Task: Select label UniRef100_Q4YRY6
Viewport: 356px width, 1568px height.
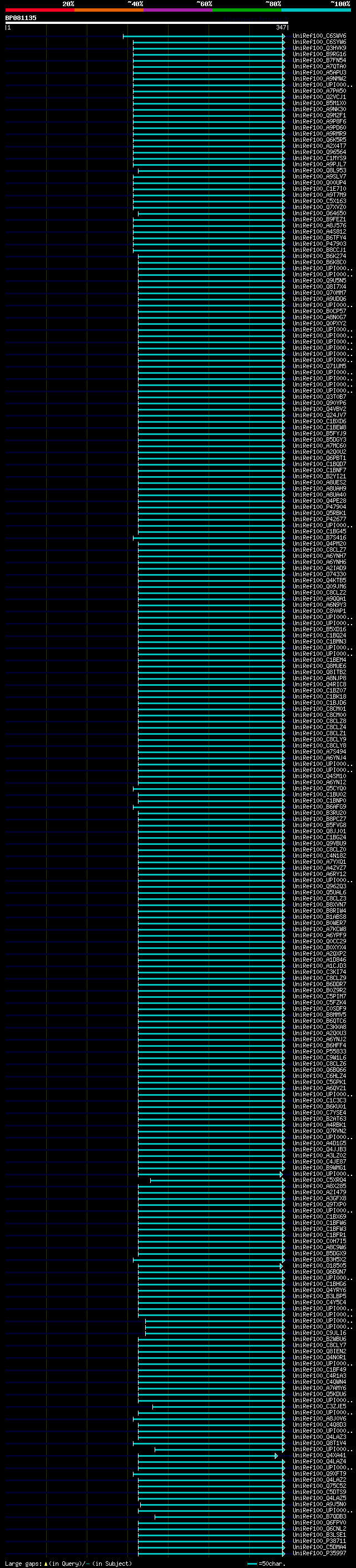Action: 319,1290
